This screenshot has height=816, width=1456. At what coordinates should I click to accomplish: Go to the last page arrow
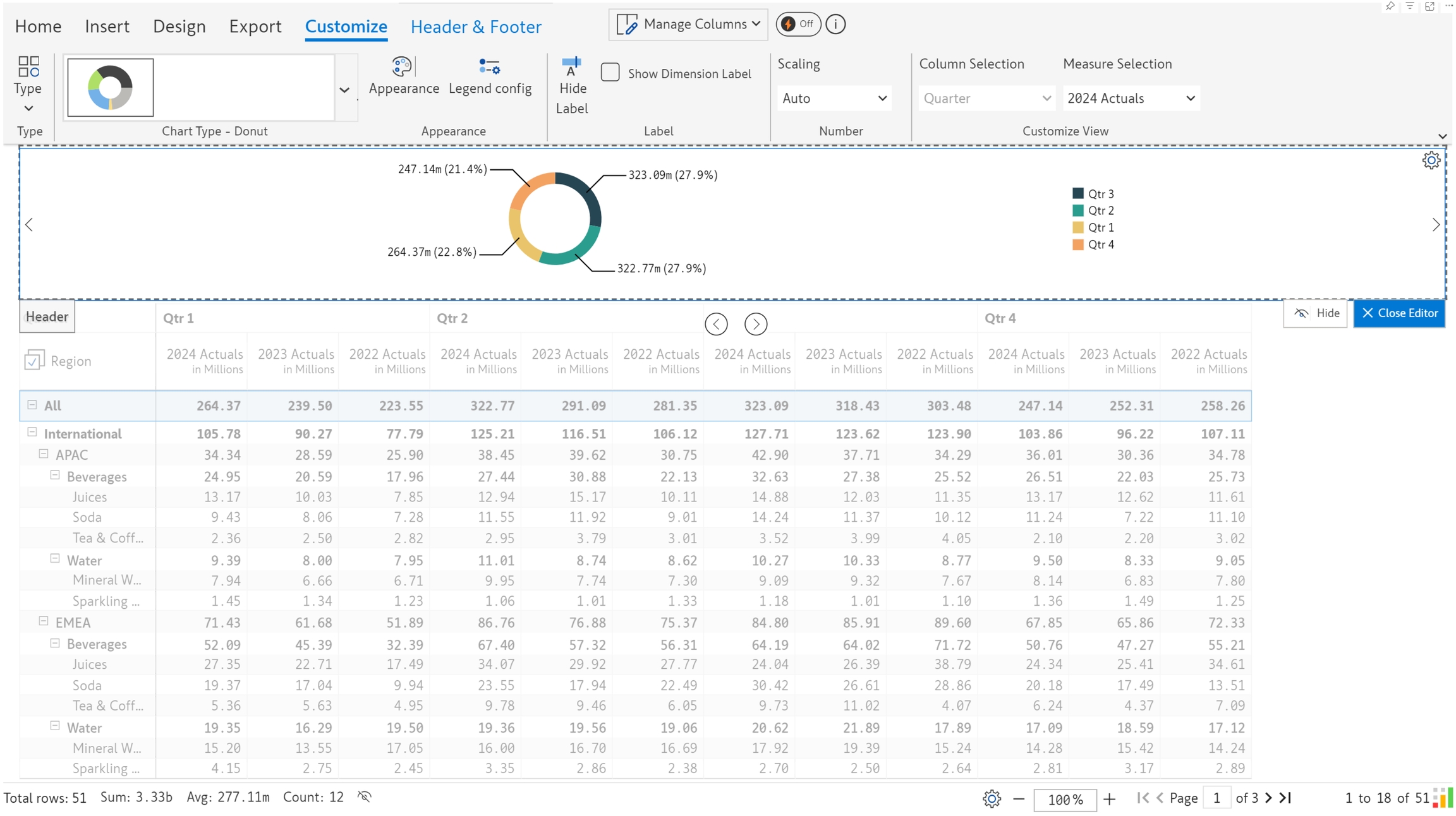click(1285, 798)
